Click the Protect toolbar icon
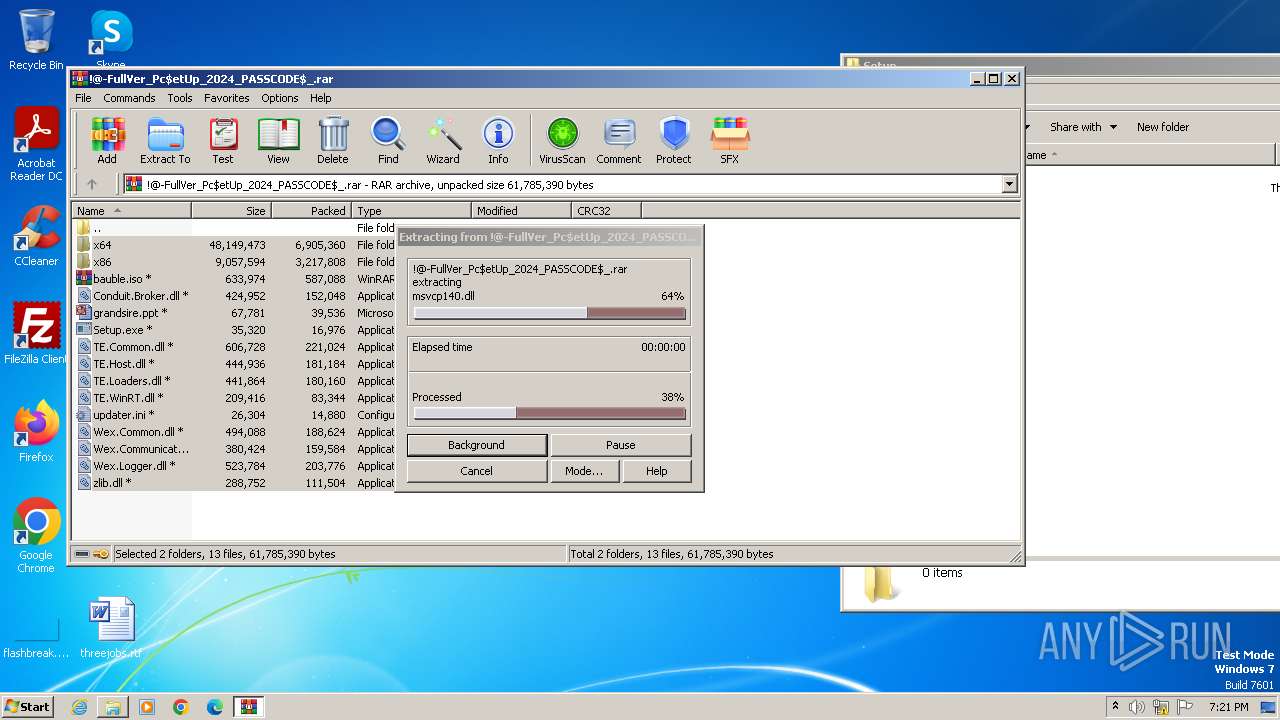This screenshot has height=720, width=1280. point(674,140)
